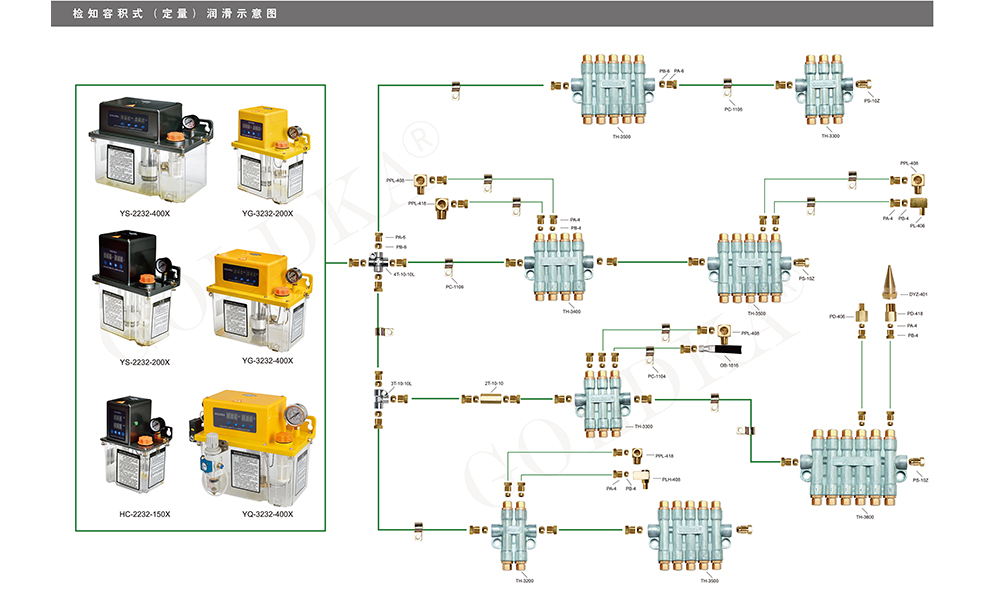Click the PL-406 brass elbow connector
Screen dimensions: 989x600
(919, 202)
